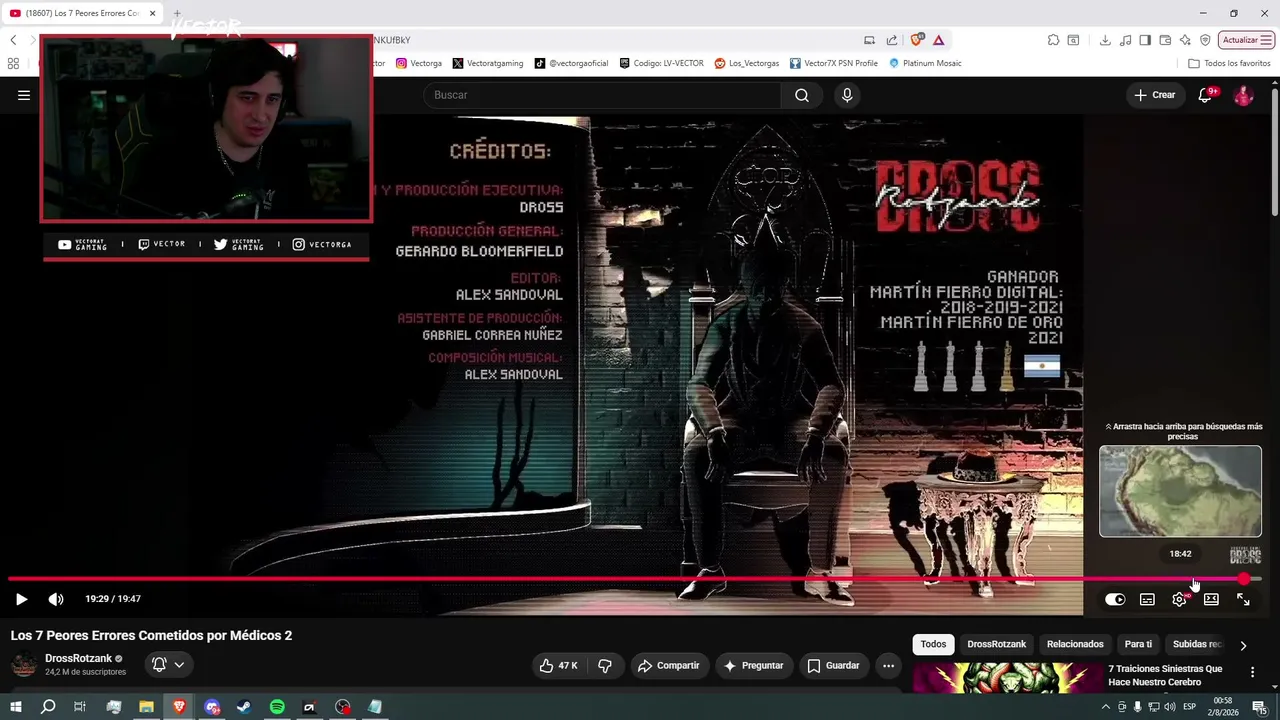
Task: Open the Windows Start menu
Action: 16,707
